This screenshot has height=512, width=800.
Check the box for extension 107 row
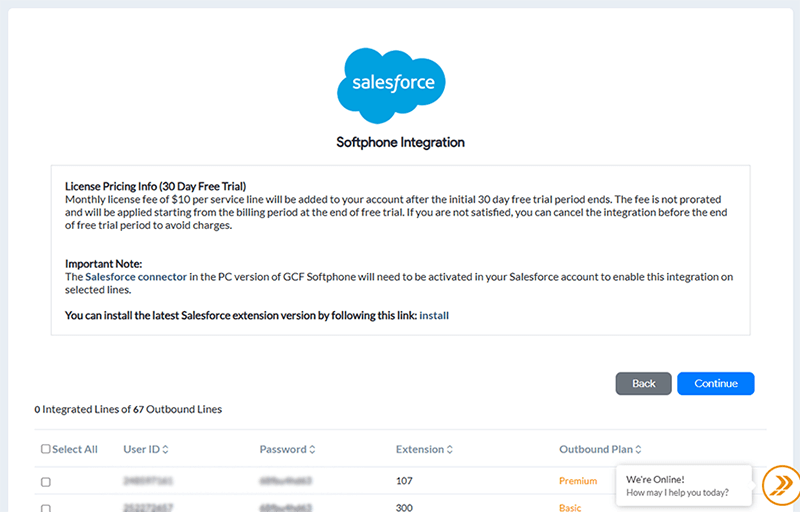click(x=46, y=482)
